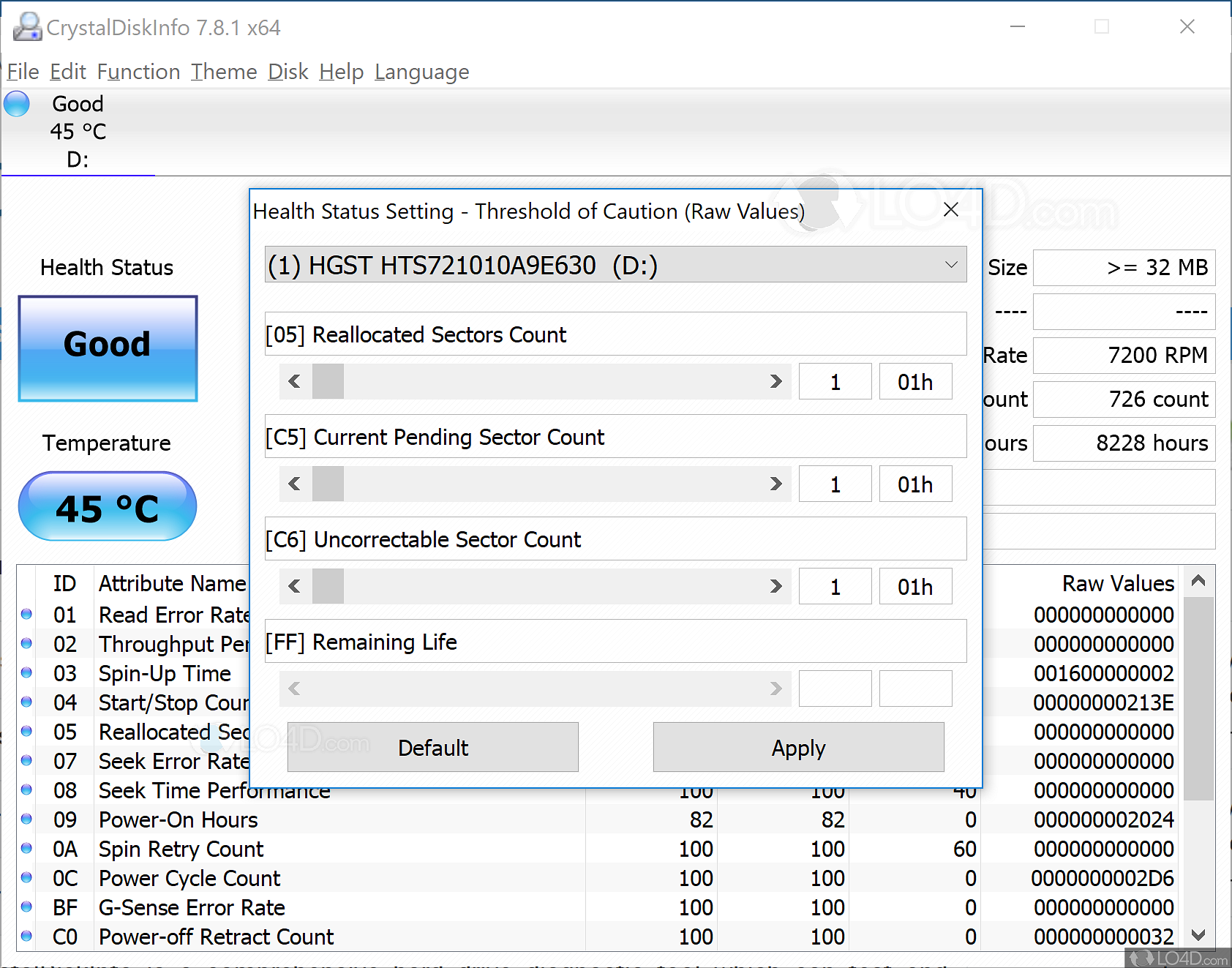
Task: Click the Good health status box
Action: pos(108,348)
